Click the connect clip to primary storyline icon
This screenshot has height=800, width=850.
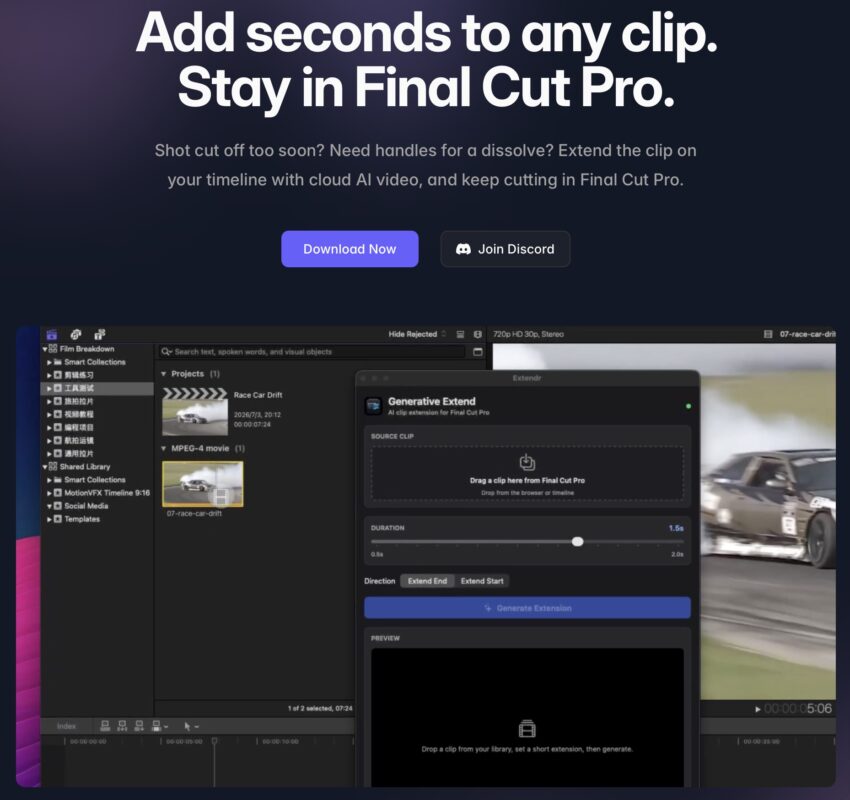click(x=105, y=726)
